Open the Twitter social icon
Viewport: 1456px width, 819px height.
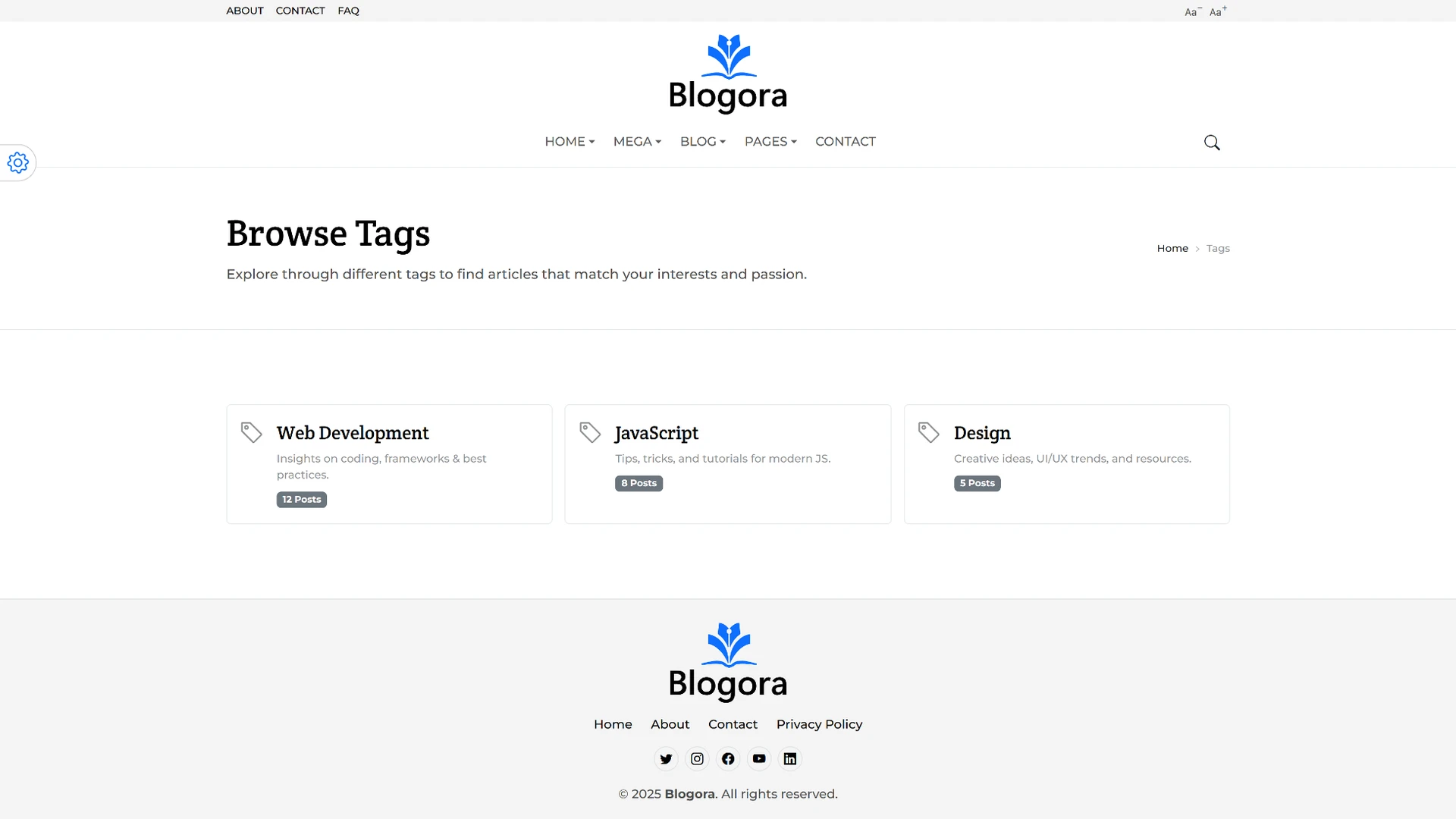click(666, 759)
